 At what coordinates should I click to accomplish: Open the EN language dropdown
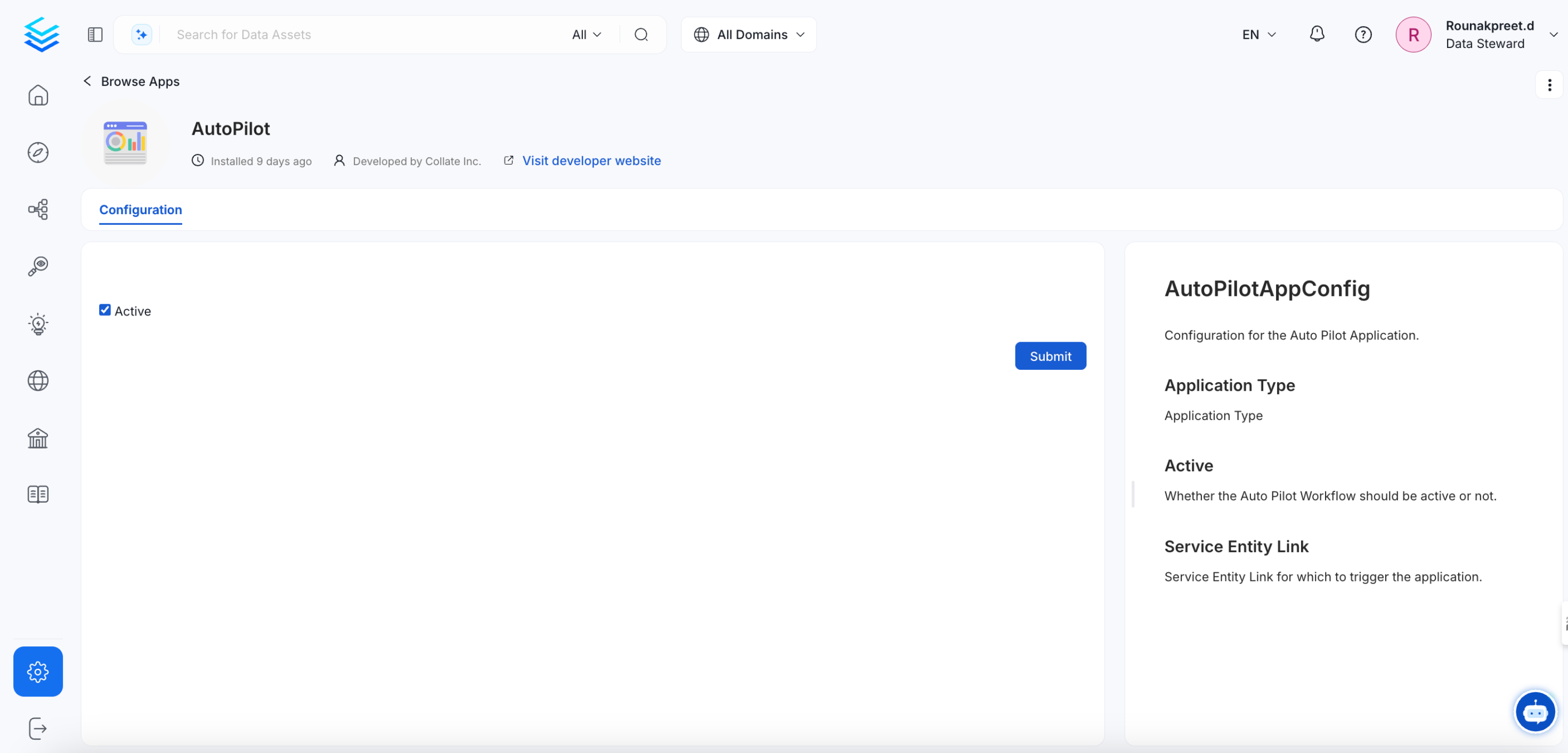(1258, 35)
